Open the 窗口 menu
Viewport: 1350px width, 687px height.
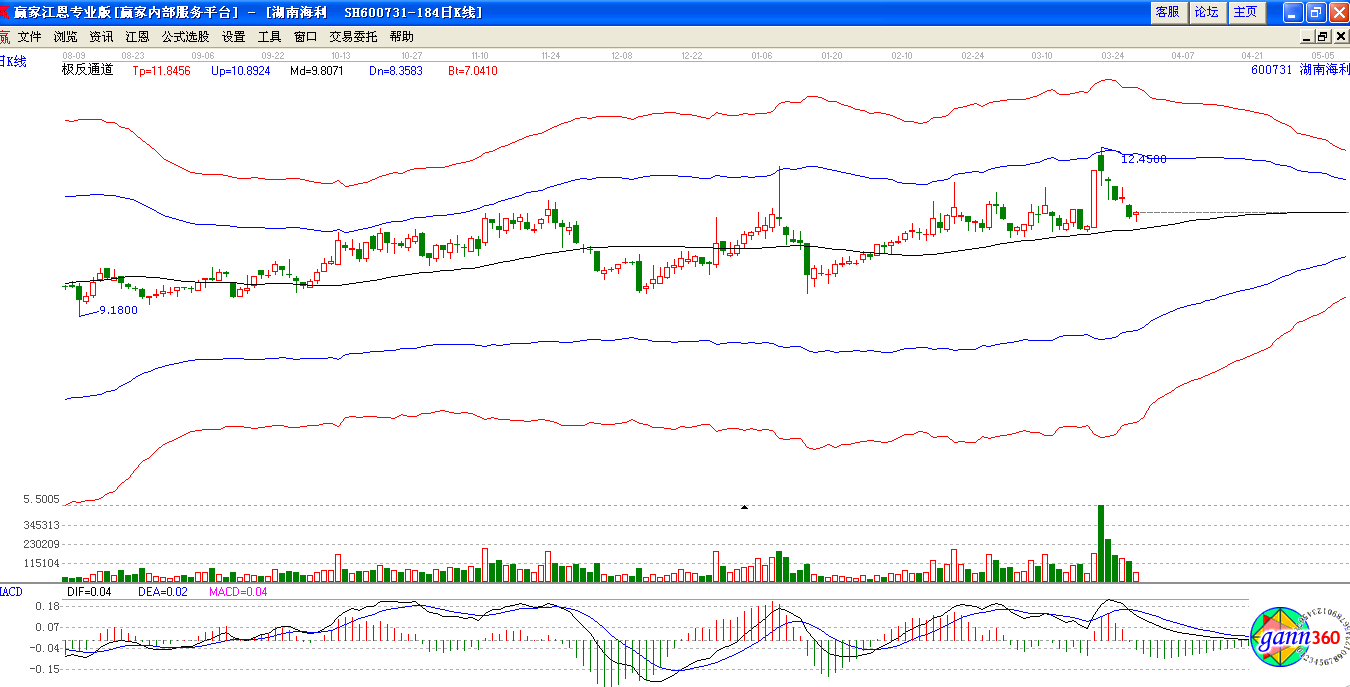point(305,36)
